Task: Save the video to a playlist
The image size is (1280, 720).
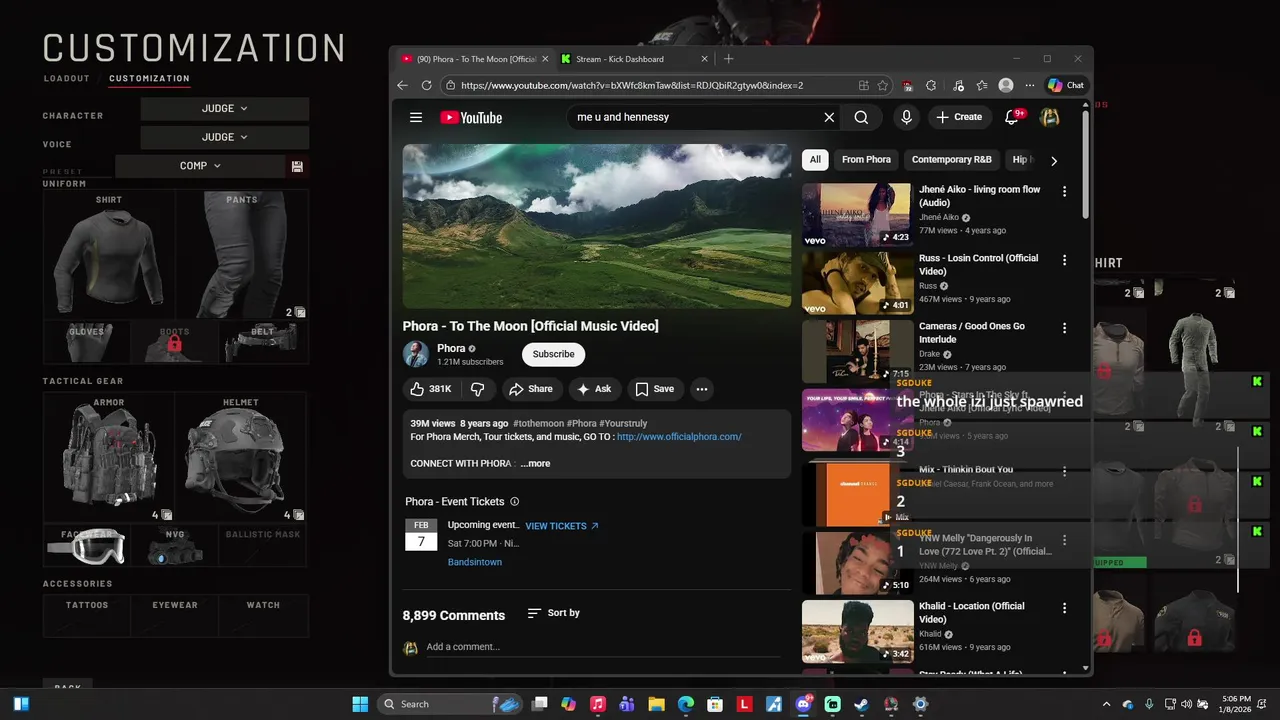Action: pos(655,389)
